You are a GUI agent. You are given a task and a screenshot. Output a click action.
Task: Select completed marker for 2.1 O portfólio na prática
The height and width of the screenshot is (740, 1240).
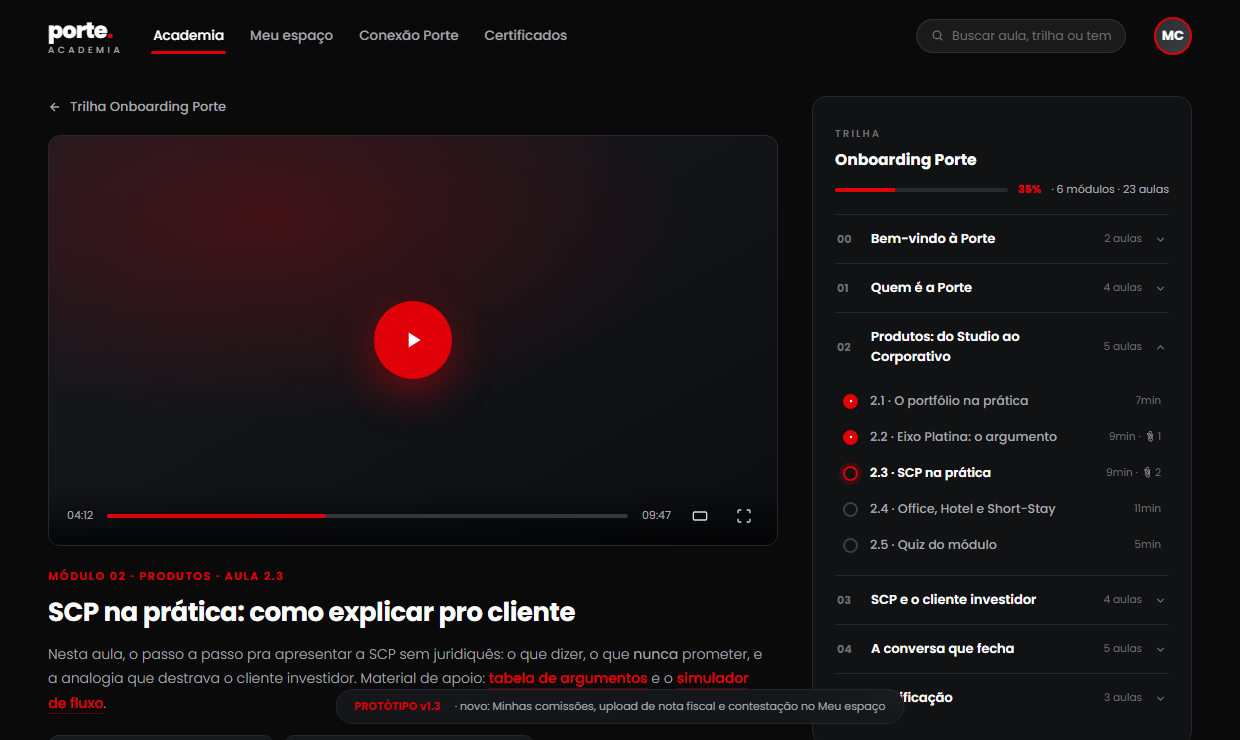tap(850, 401)
